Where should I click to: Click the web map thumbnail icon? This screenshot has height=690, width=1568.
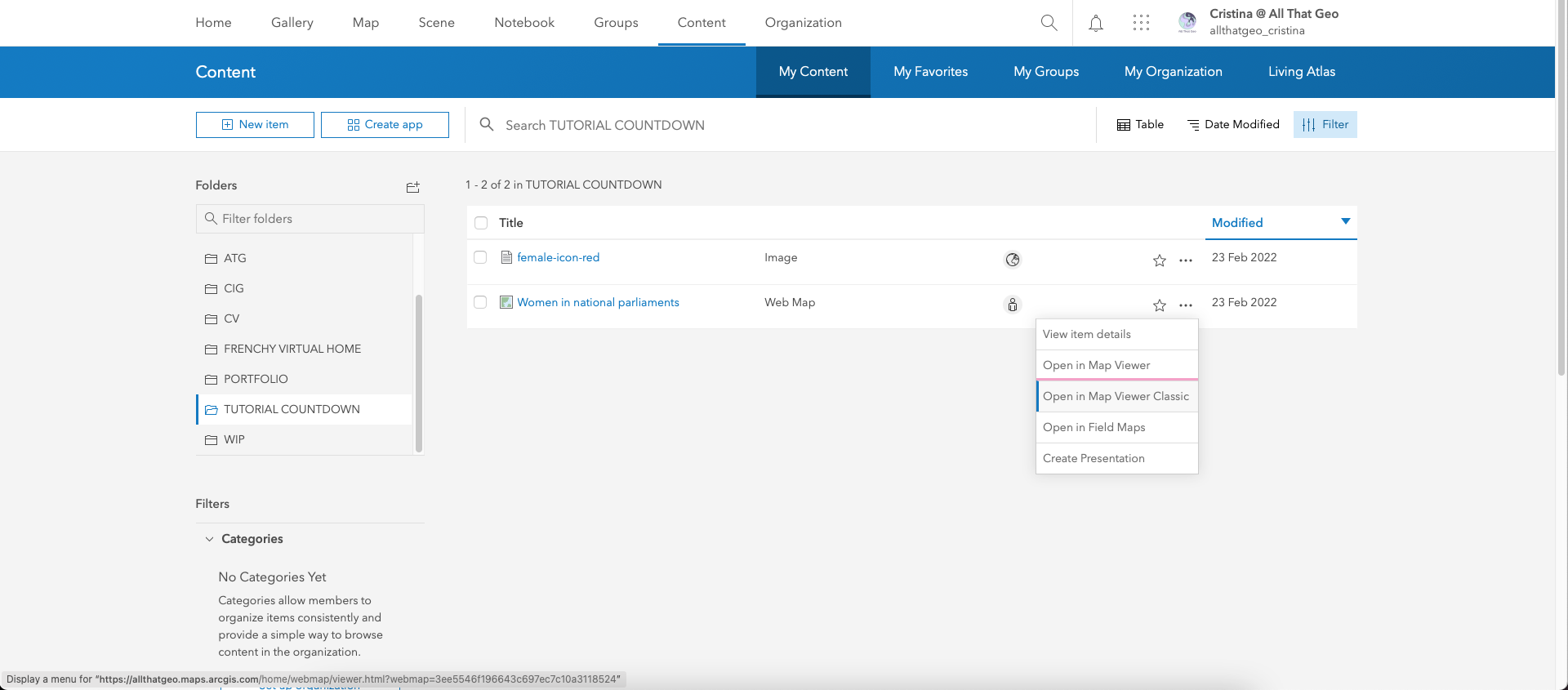click(506, 302)
